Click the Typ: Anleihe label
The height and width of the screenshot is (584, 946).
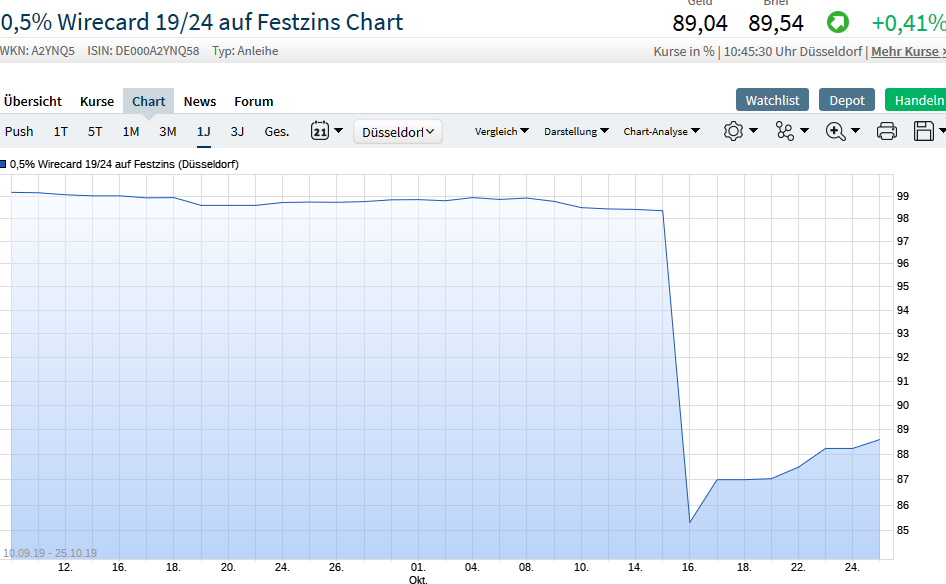pyautogui.click(x=245, y=51)
